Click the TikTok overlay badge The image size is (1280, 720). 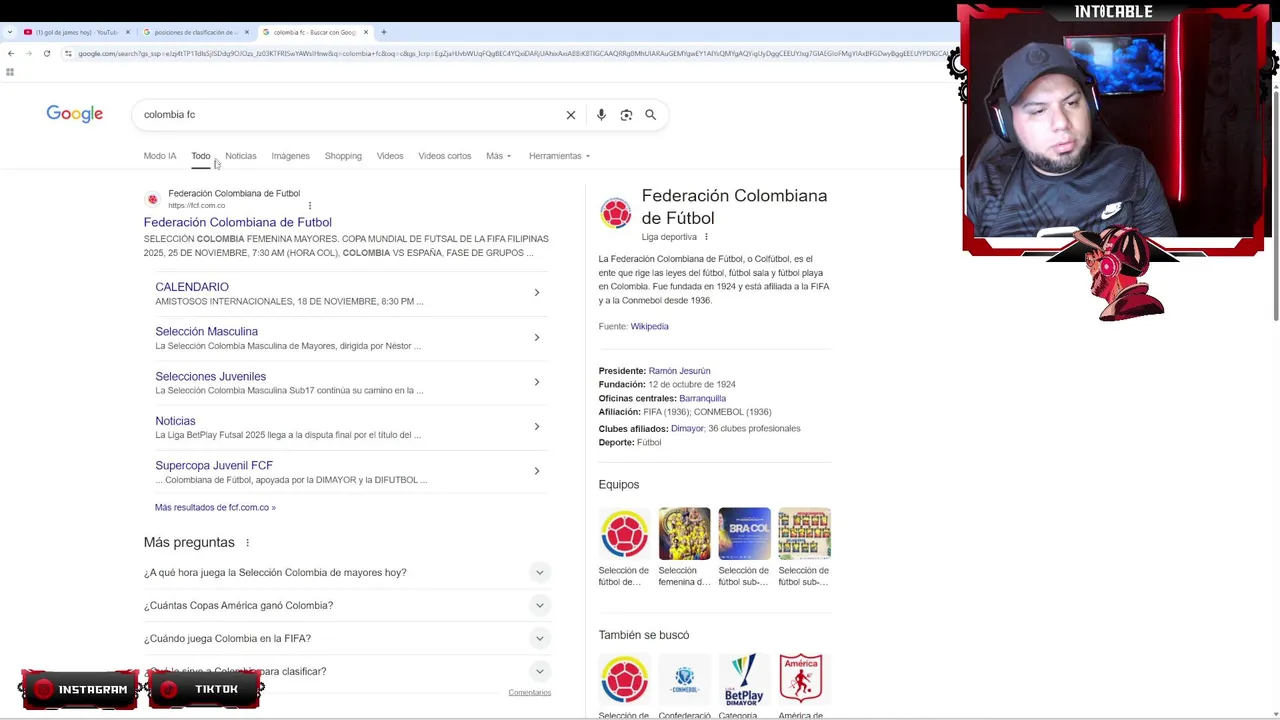205,689
